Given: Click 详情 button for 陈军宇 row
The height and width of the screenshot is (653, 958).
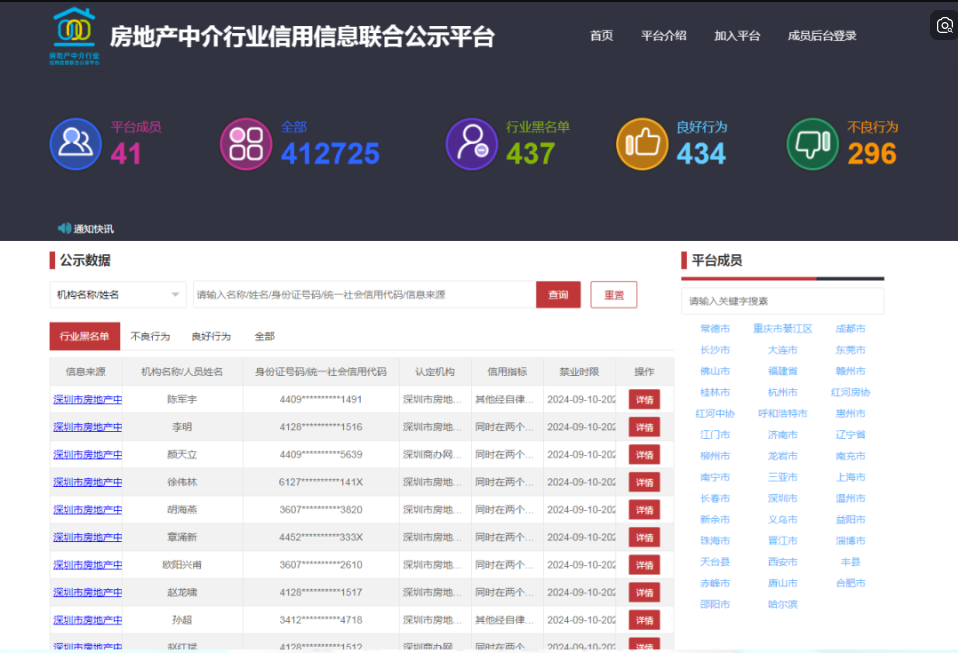Looking at the screenshot, I should (644, 400).
